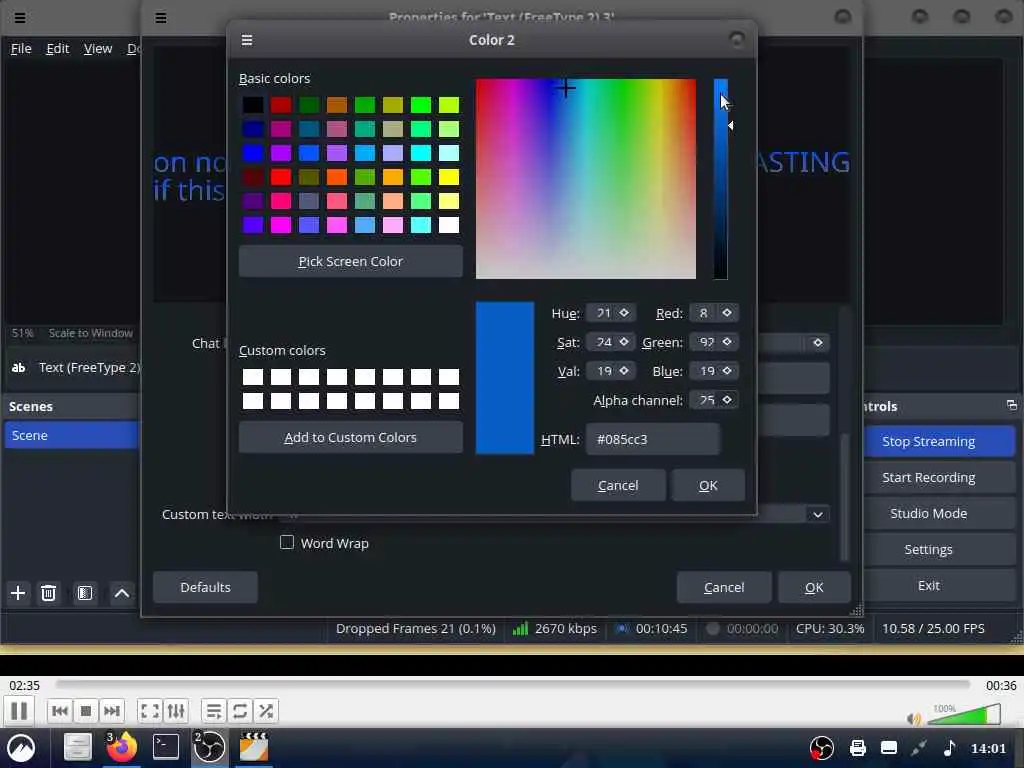Screen dimensions: 1024x768
Task: Toggle loop mode in the video player
Action: click(x=240, y=711)
